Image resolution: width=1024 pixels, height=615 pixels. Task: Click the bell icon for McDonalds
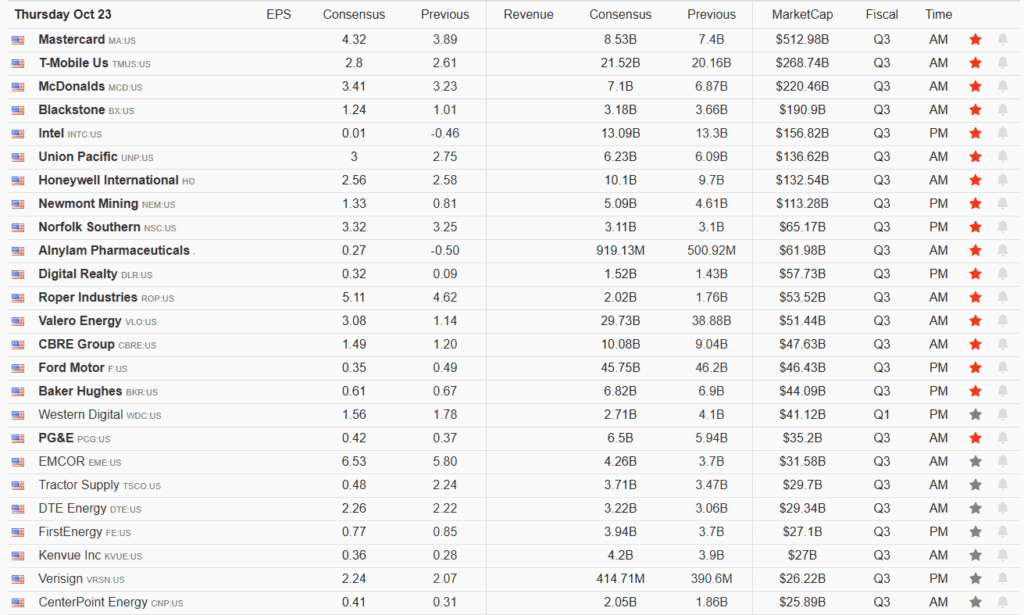point(1002,86)
